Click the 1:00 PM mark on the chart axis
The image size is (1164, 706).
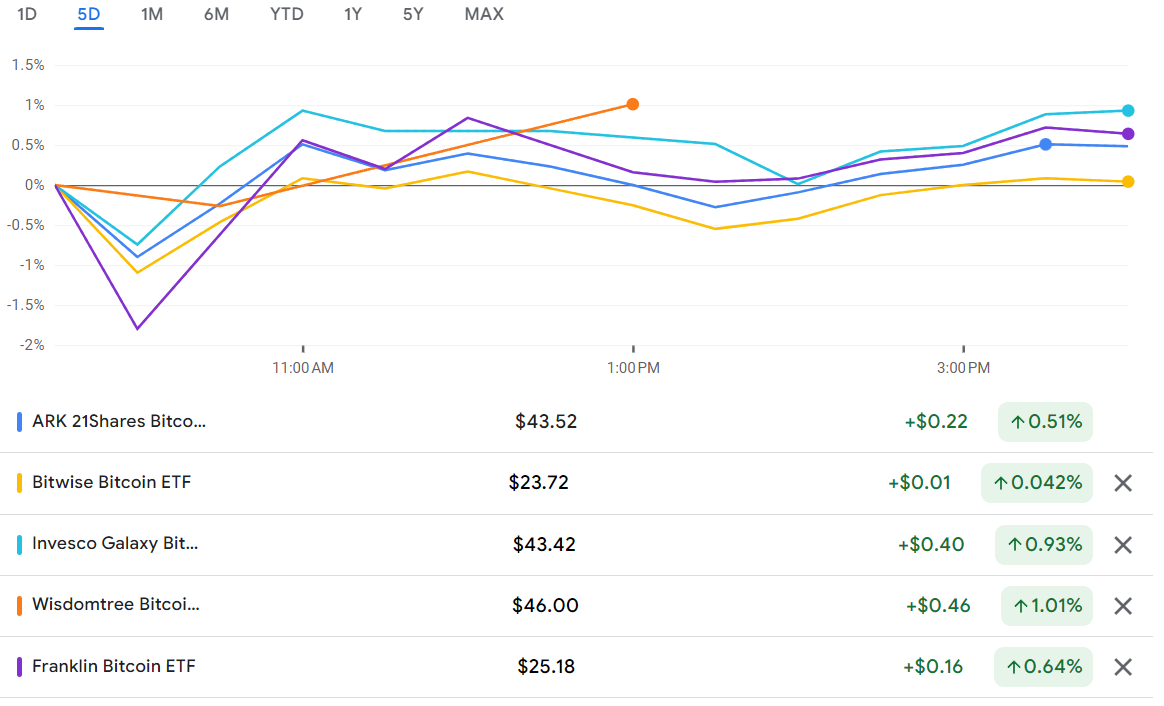635,367
